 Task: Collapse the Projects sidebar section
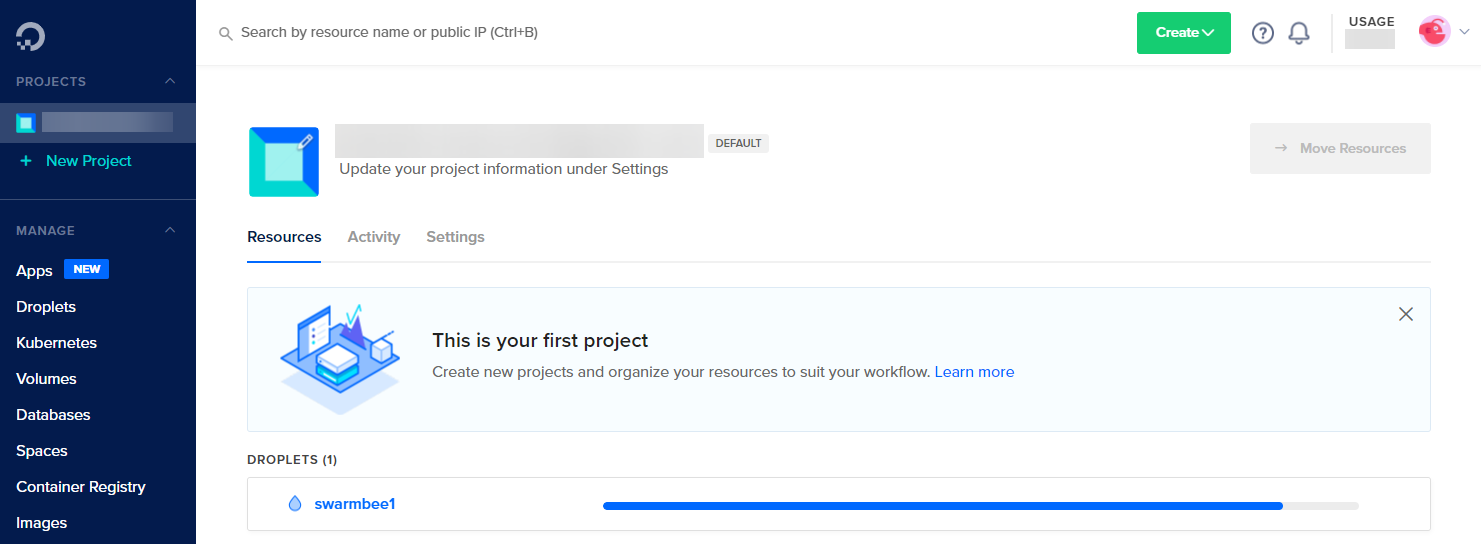(x=170, y=81)
